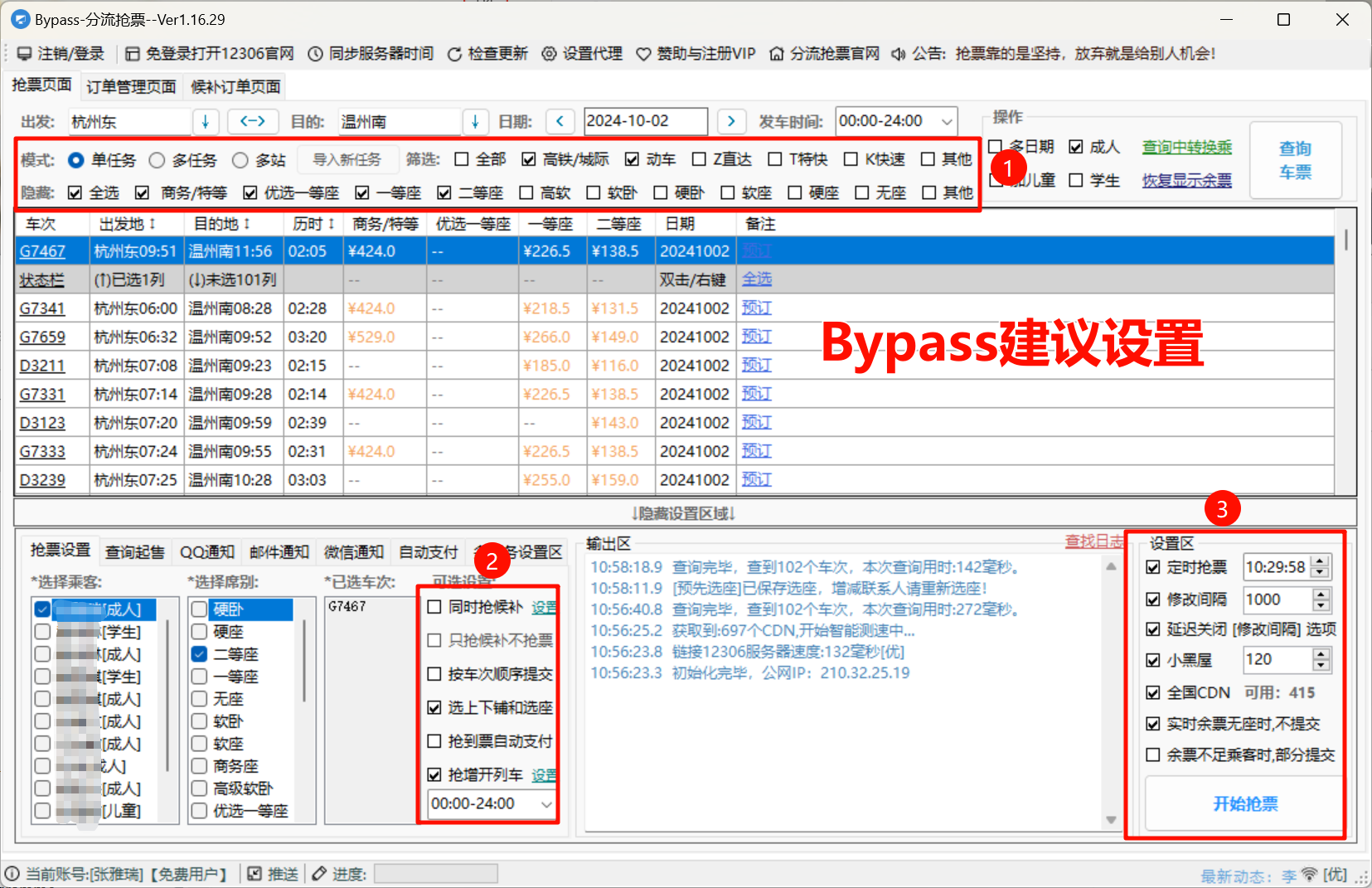
Task: Click 全选 link in 状态栏 row
Action: (756, 279)
